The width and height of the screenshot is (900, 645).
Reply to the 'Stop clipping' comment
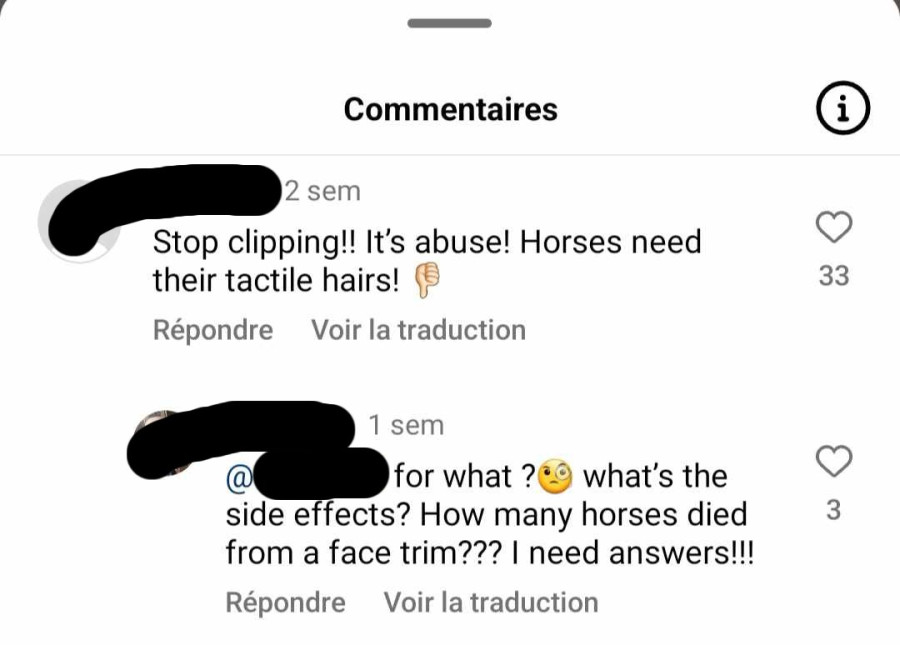(213, 330)
